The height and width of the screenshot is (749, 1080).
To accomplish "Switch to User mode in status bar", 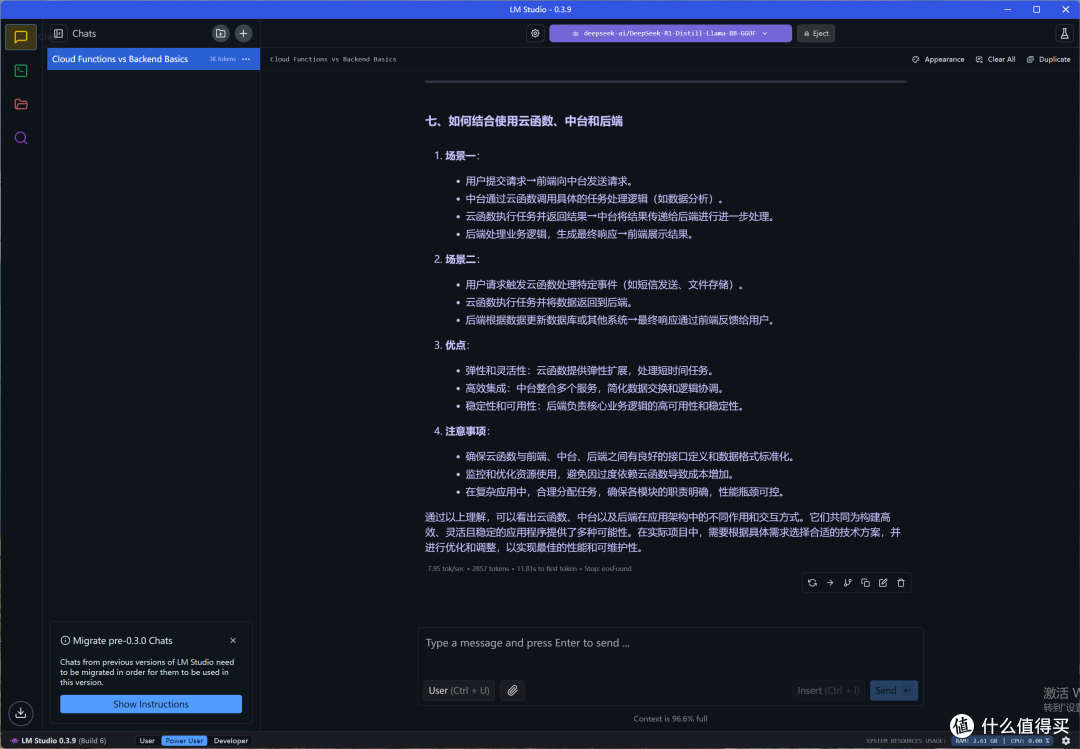I will pos(147,741).
